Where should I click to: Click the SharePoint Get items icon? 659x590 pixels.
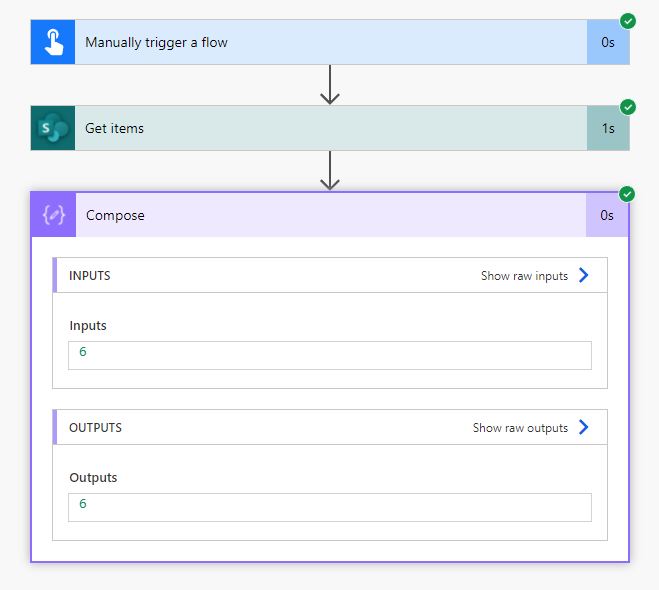[53, 128]
